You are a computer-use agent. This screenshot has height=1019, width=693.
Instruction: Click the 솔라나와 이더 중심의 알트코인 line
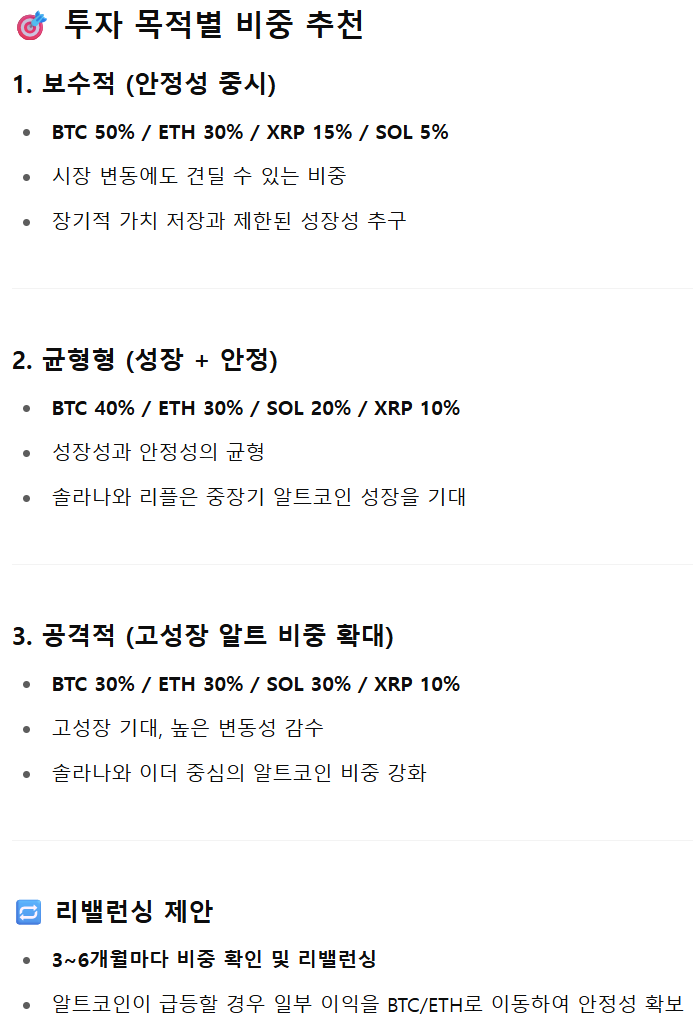coord(239,773)
